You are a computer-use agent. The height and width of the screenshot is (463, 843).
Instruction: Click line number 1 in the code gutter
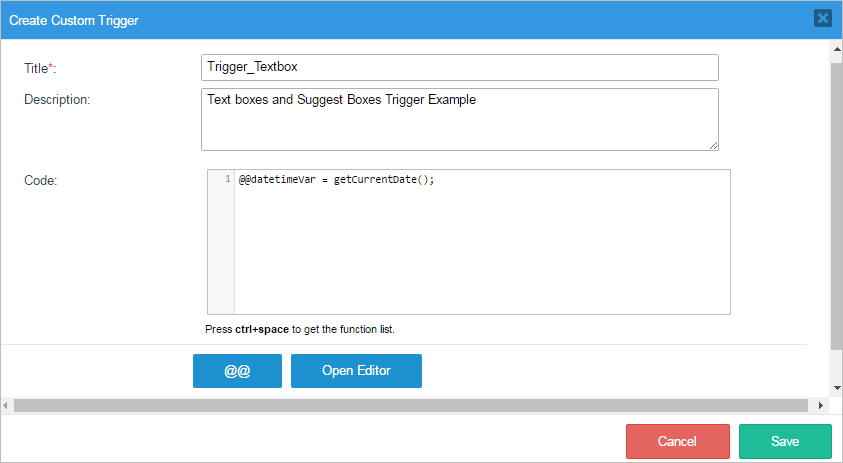tap(227, 179)
